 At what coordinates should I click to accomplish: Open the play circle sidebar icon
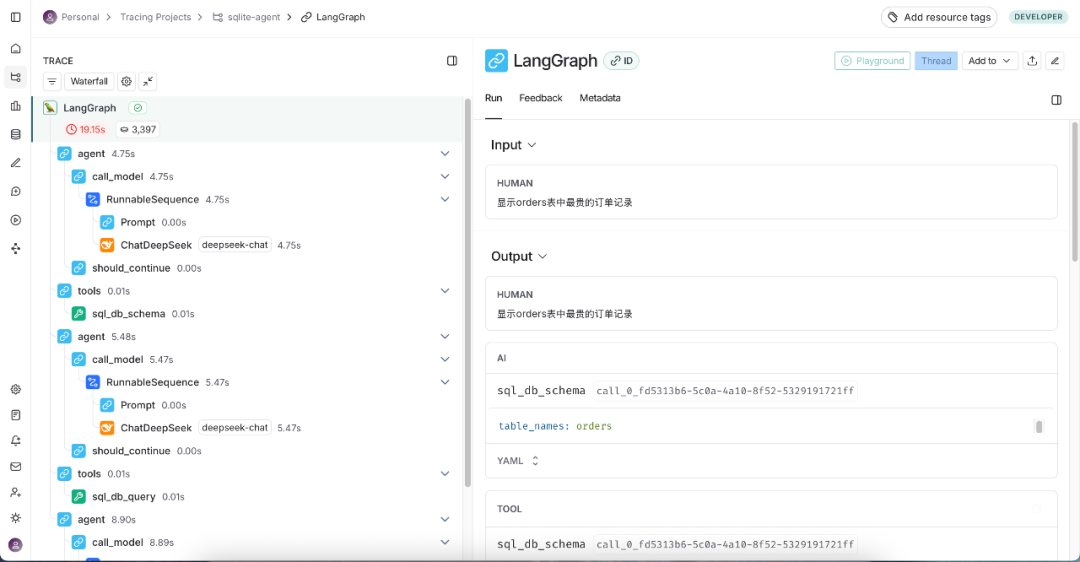click(x=16, y=220)
